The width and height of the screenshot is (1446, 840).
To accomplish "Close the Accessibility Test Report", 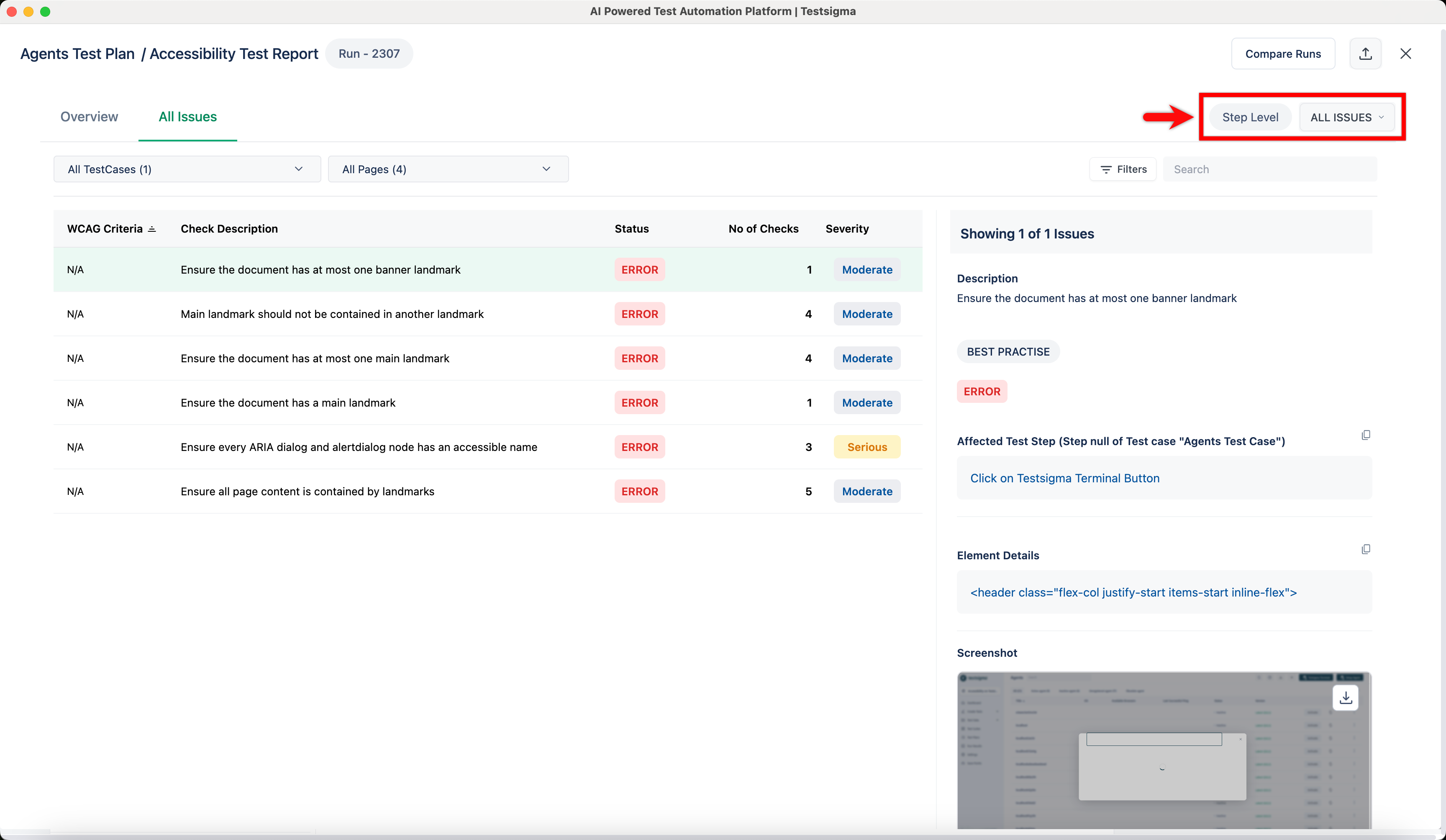I will tap(1406, 54).
